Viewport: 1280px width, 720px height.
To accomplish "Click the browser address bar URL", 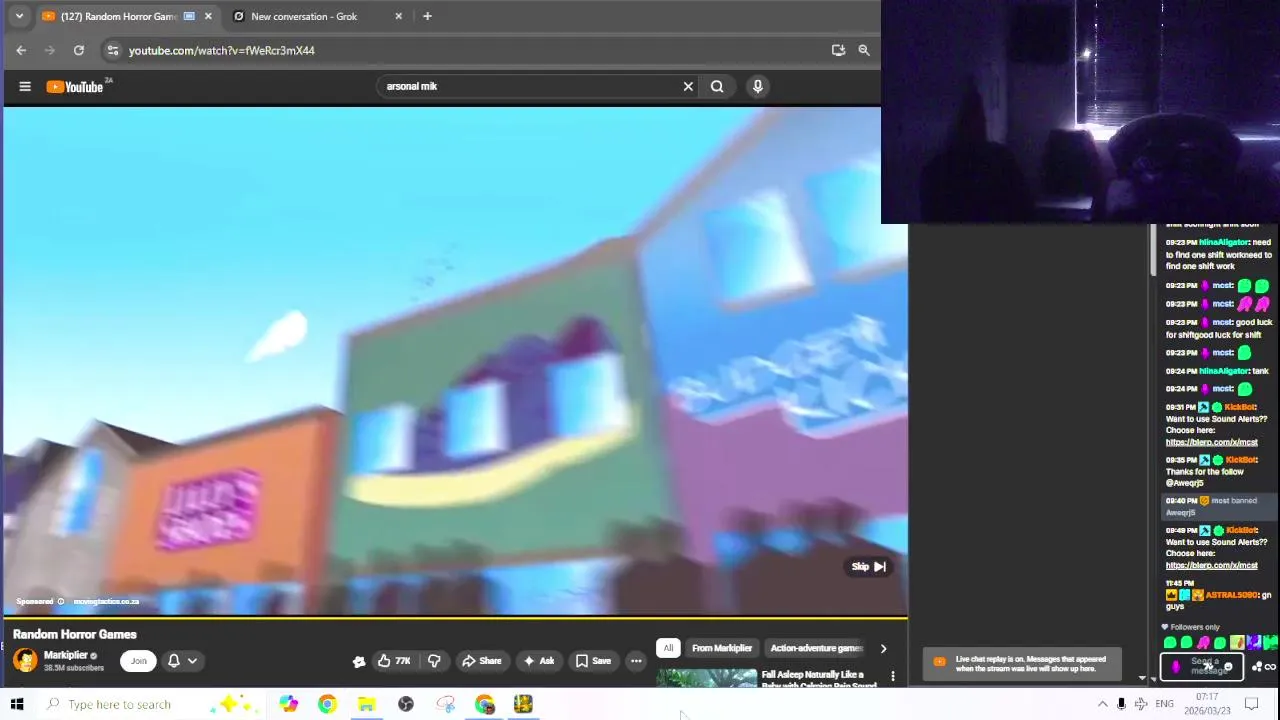I will (221, 50).
